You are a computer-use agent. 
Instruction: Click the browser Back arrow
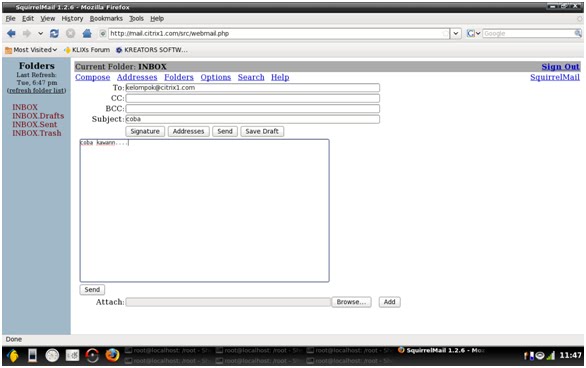point(11,34)
